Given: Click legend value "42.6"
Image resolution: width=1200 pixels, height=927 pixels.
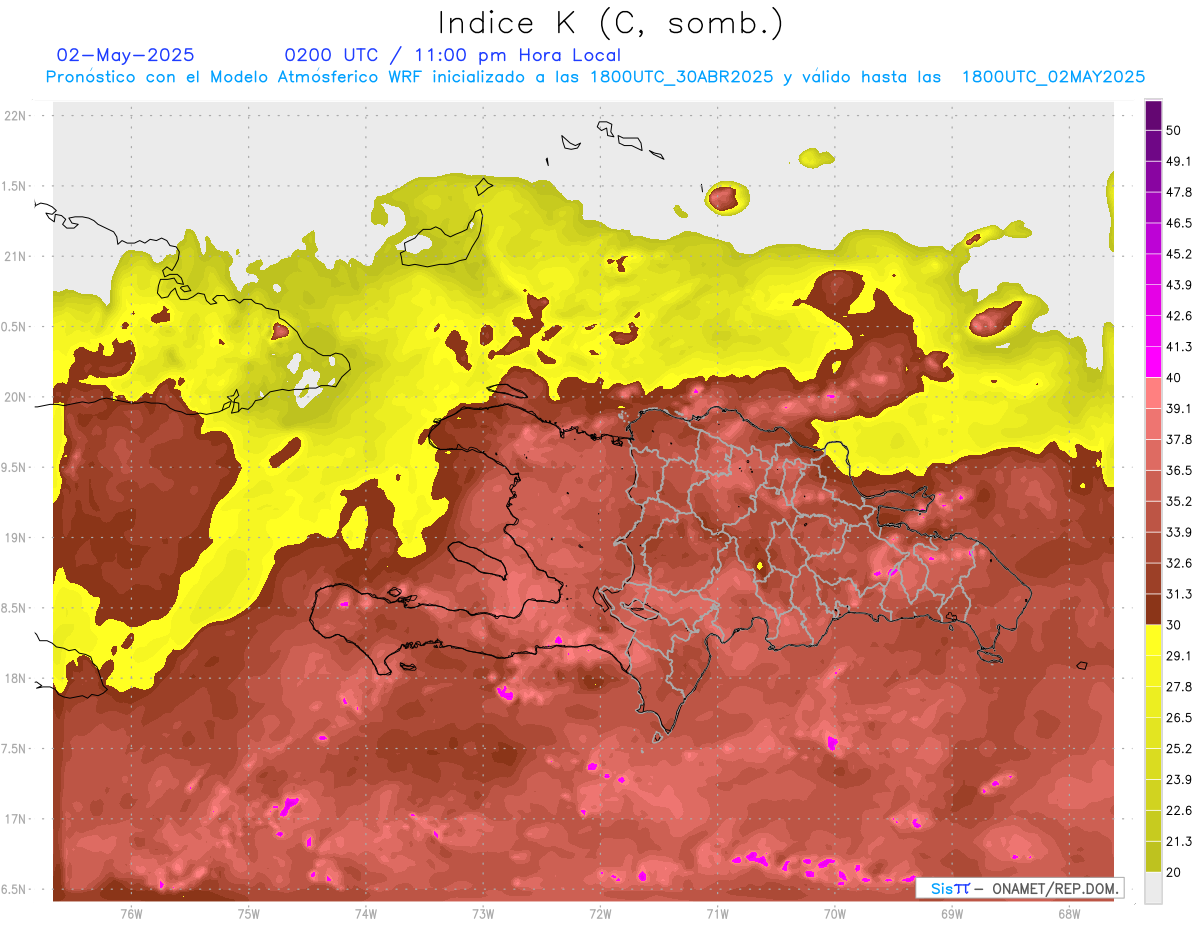Looking at the screenshot, I should tap(1178, 316).
